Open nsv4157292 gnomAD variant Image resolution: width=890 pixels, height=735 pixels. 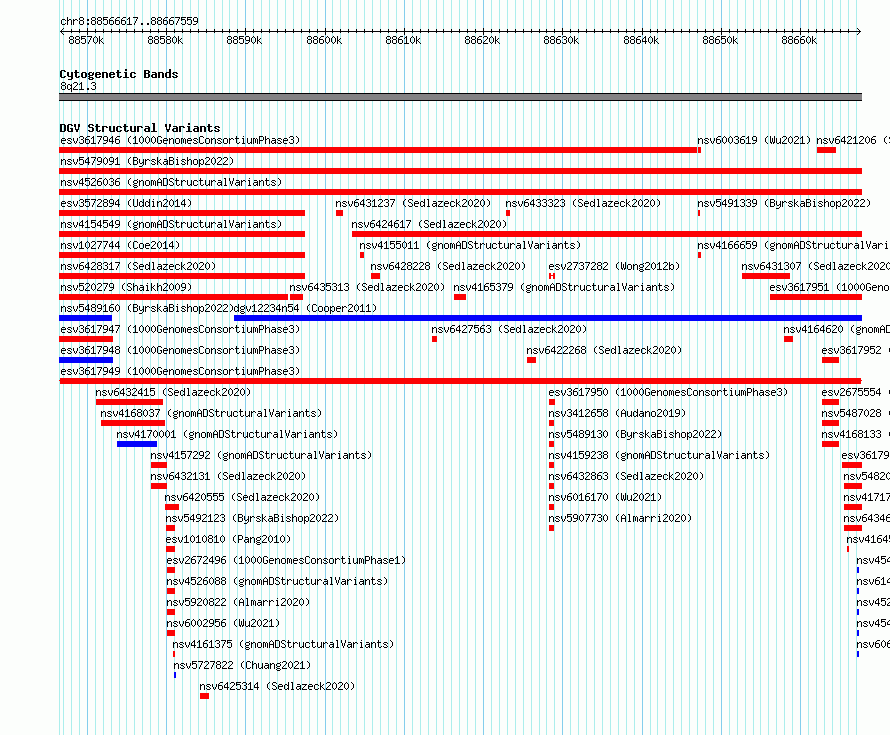point(261,455)
